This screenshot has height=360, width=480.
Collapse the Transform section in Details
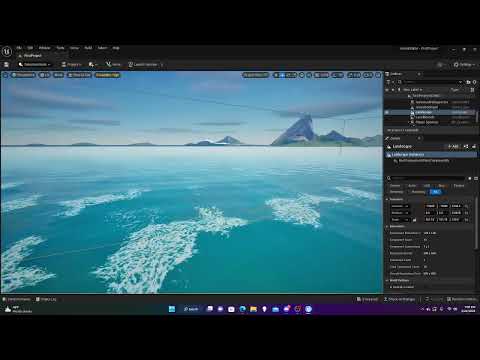[x=387, y=199]
